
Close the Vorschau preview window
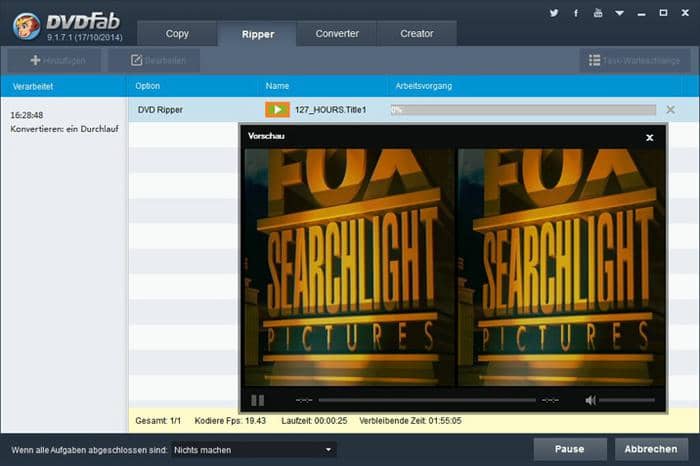[650, 137]
